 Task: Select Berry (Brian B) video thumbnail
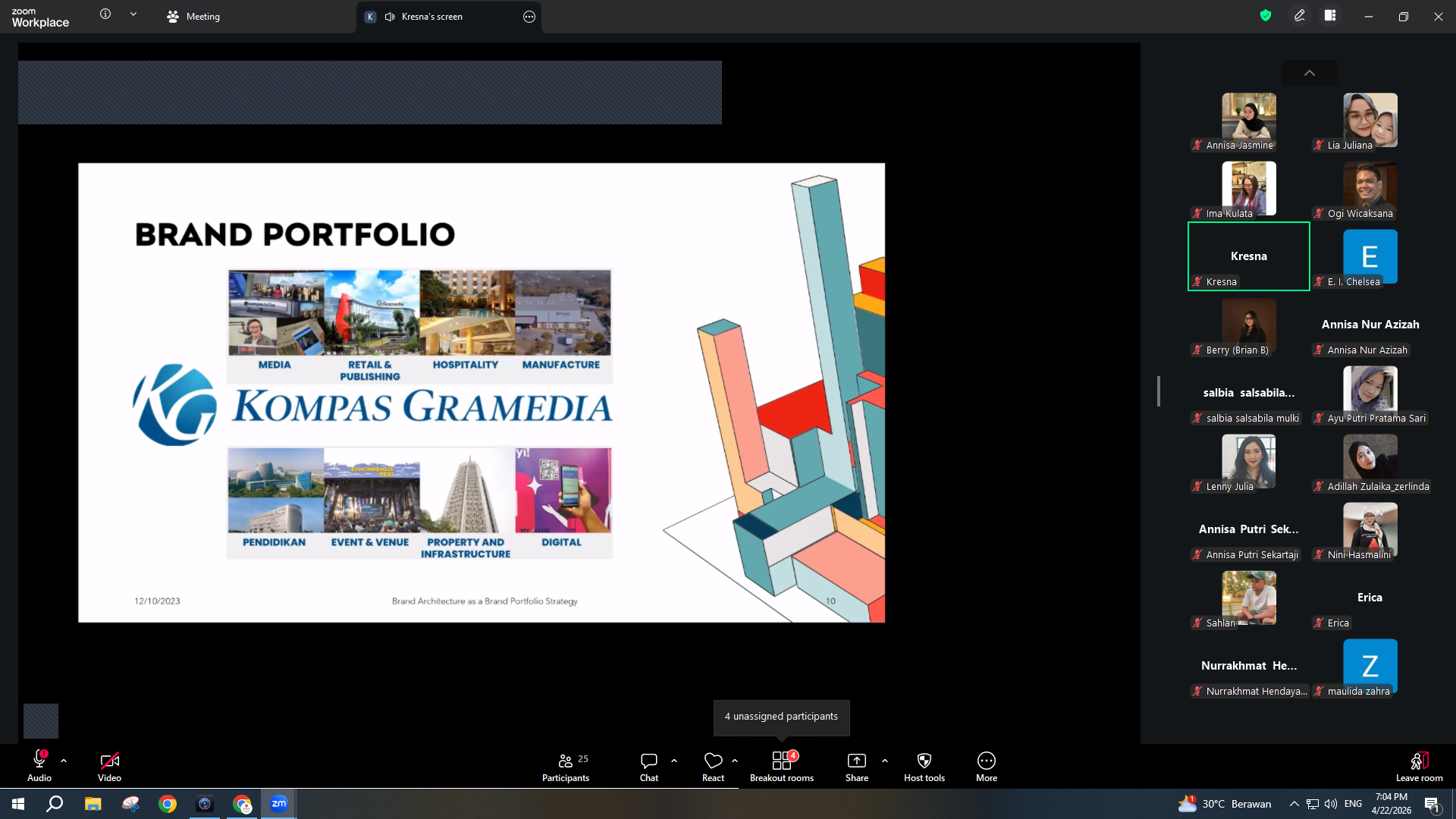pos(1249,325)
